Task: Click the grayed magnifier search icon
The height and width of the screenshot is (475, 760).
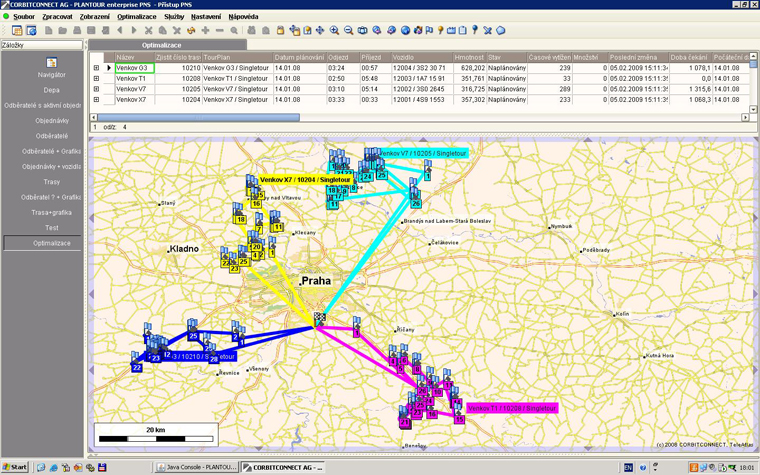Action: coord(234,31)
